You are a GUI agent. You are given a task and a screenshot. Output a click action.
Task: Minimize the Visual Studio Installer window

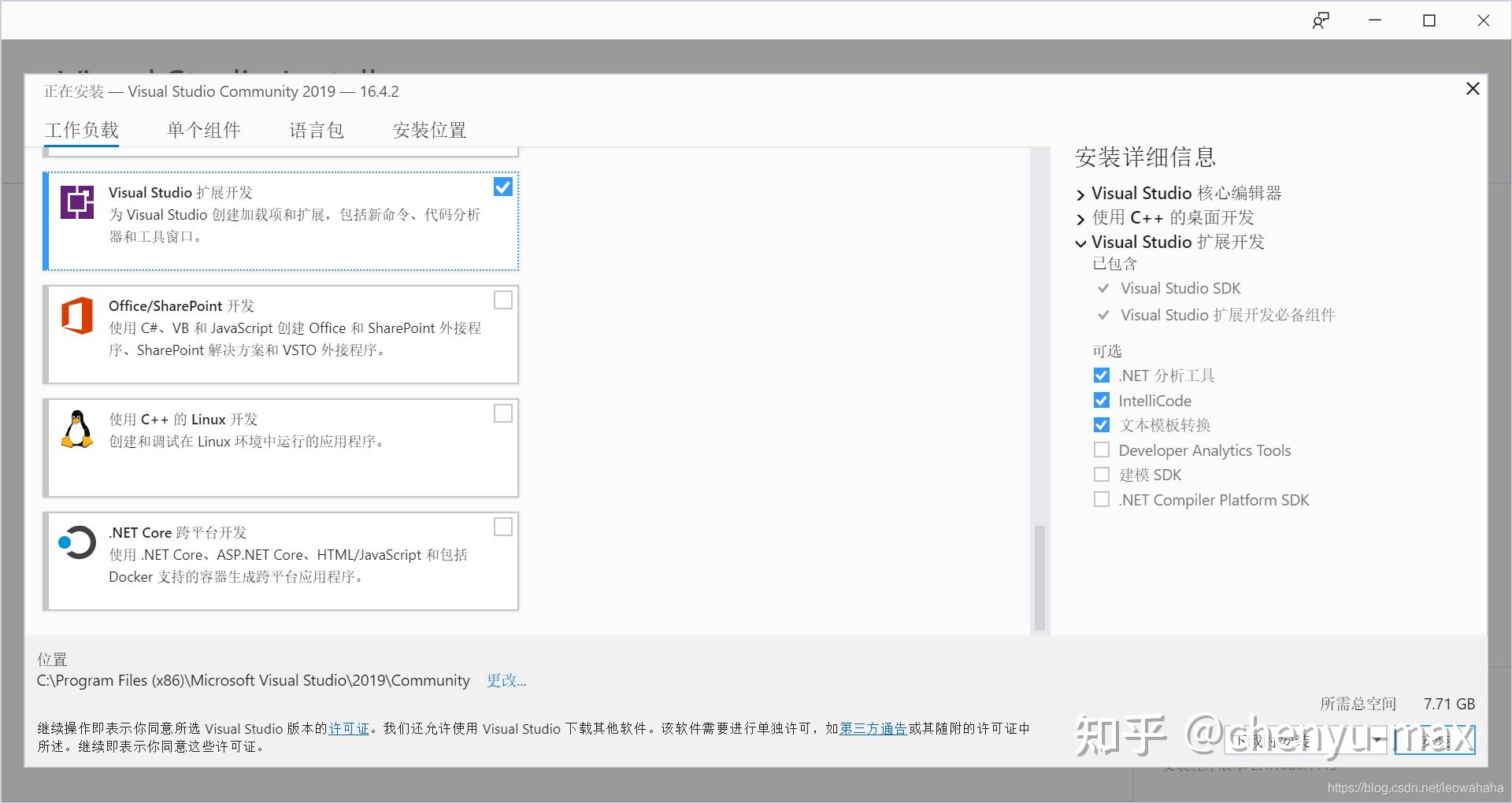1375,20
